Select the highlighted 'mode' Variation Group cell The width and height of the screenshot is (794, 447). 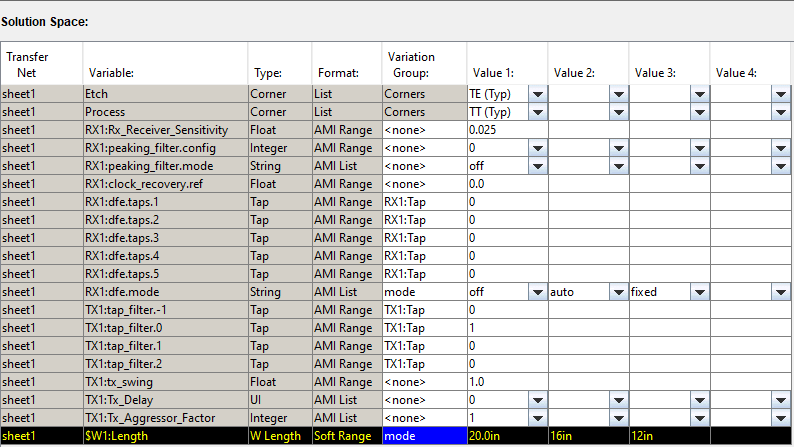point(423,436)
